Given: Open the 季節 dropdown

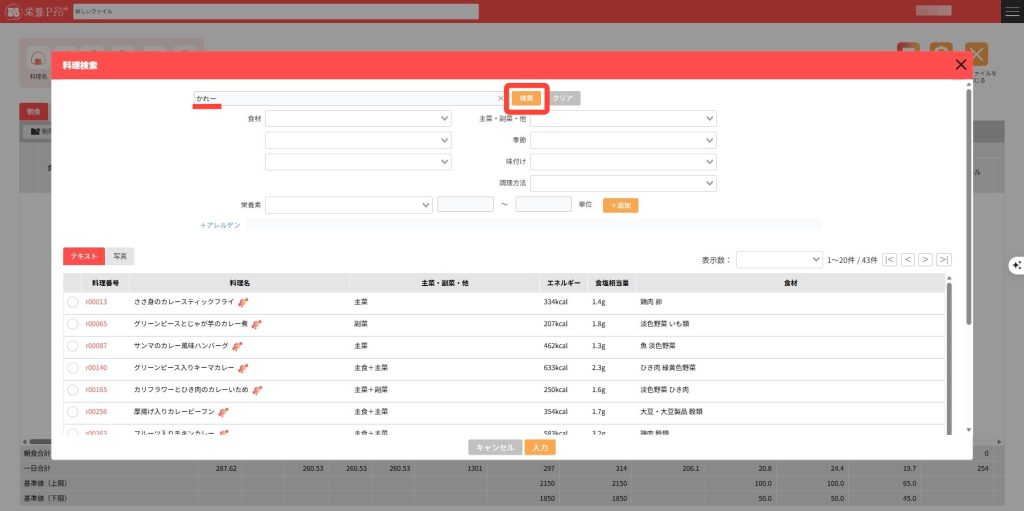Looking at the screenshot, I should tap(623, 140).
